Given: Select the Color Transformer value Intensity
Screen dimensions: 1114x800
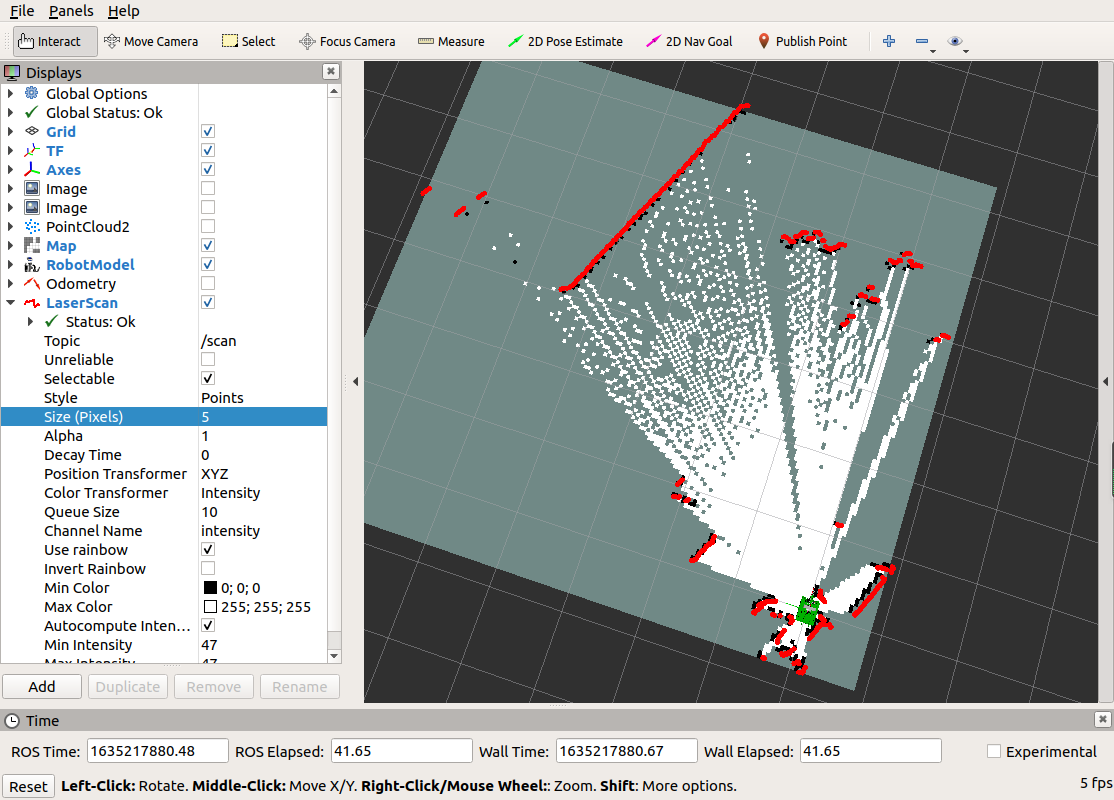Looking at the screenshot, I should click(230, 493).
